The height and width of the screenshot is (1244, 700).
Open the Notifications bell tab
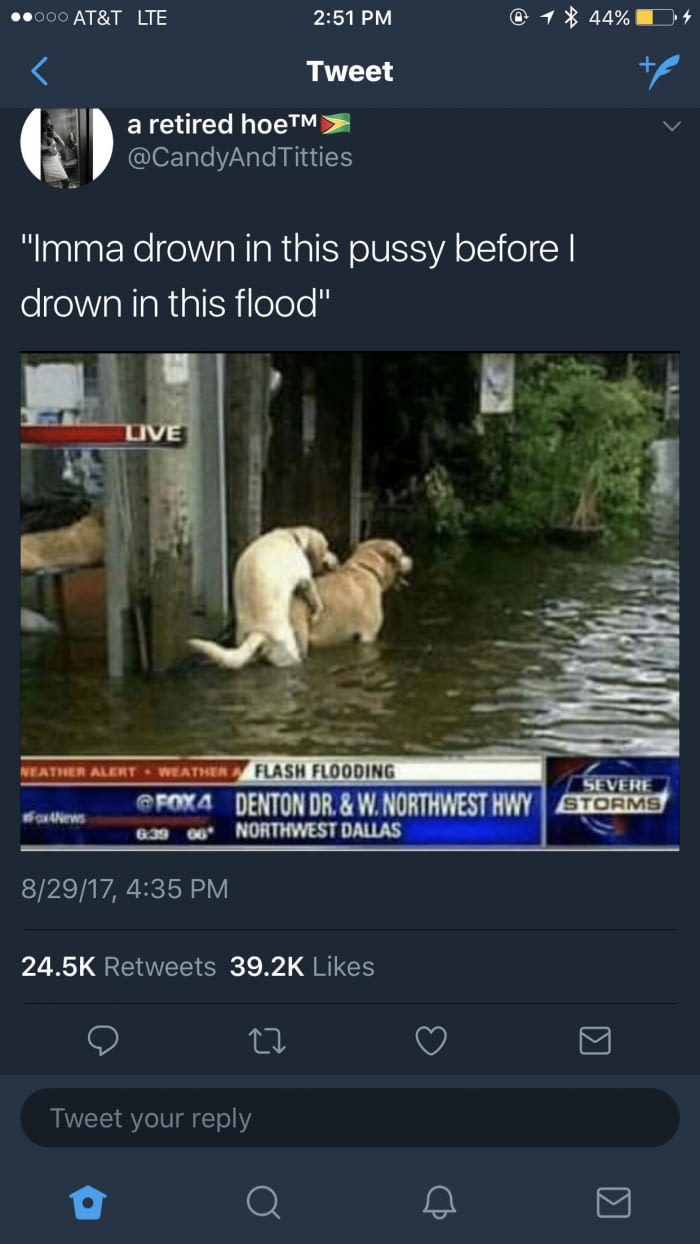click(439, 1202)
